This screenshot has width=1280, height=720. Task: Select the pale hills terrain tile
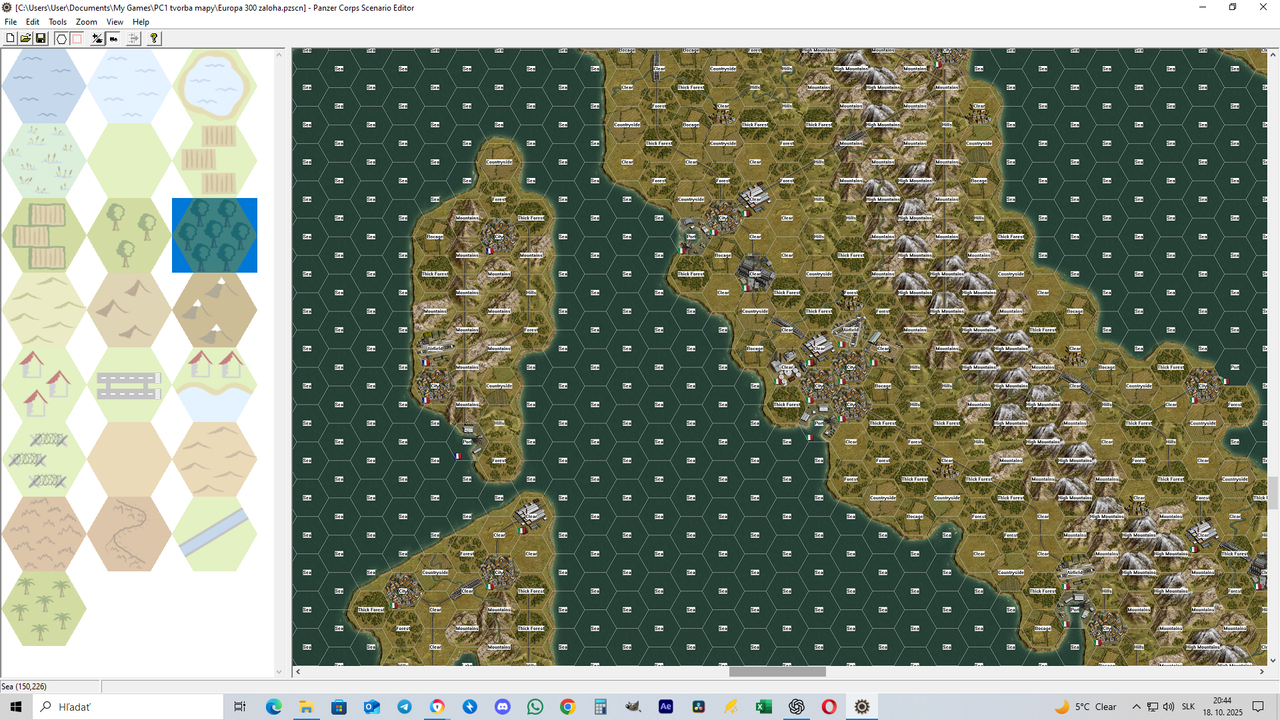pos(44,310)
